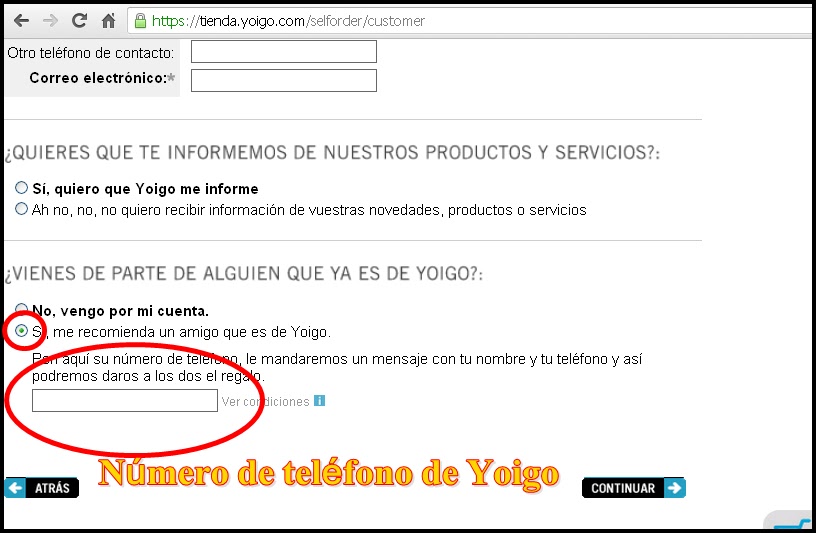816x533 pixels.
Task: Click the friend's phone number input field
Action: click(125, 401)
